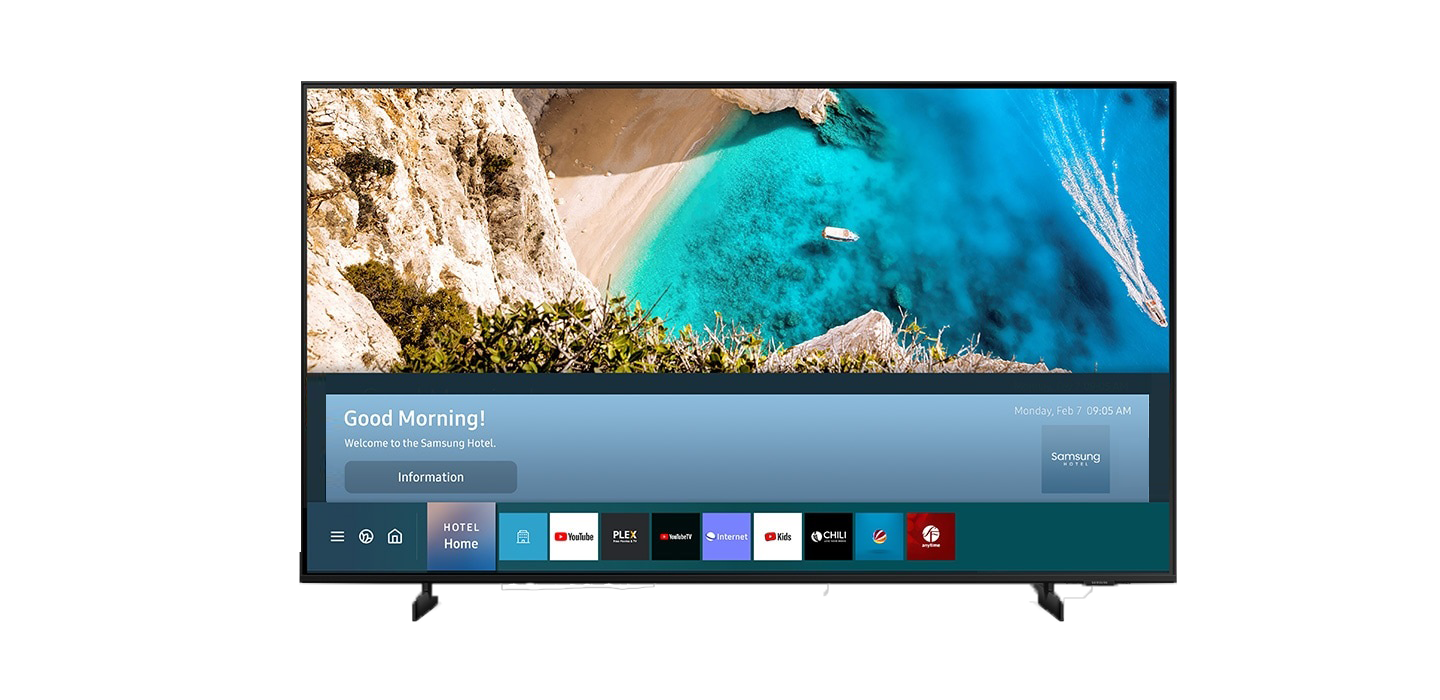Launch the YouTube Kids app

coord(778,537)
